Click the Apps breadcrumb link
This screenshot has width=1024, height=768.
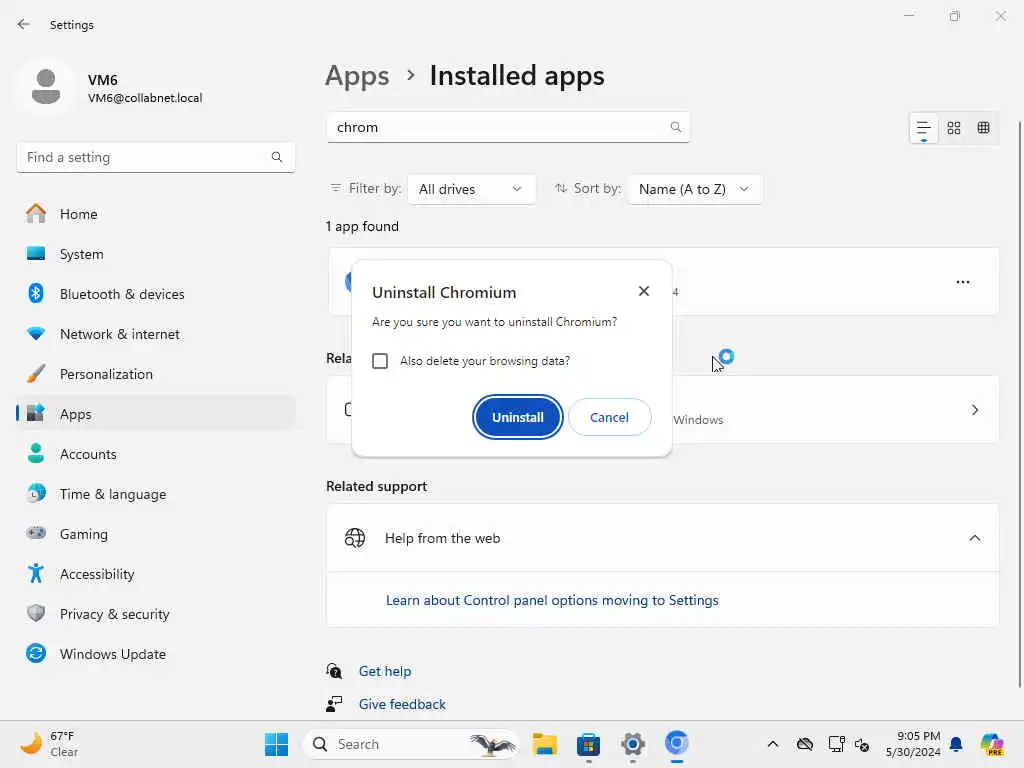[357, 76]
